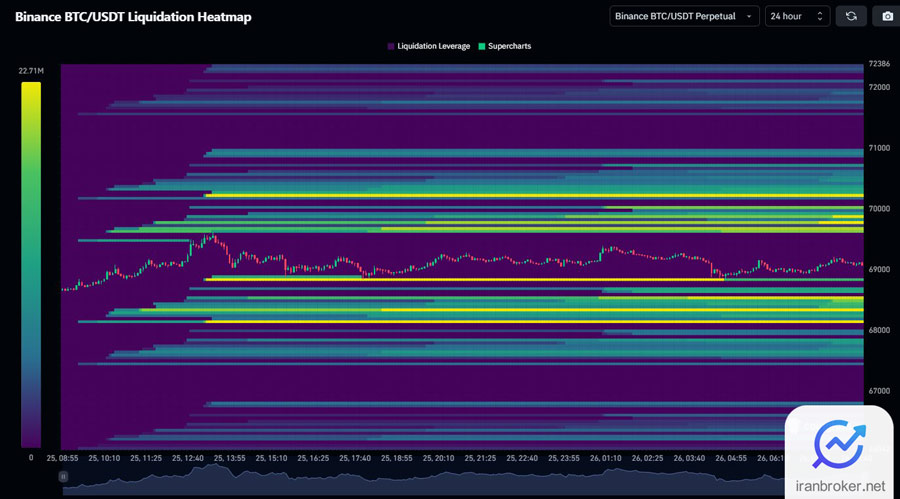
Task: Click the 25, 22:40 time axis label
Action: [522, 458]
